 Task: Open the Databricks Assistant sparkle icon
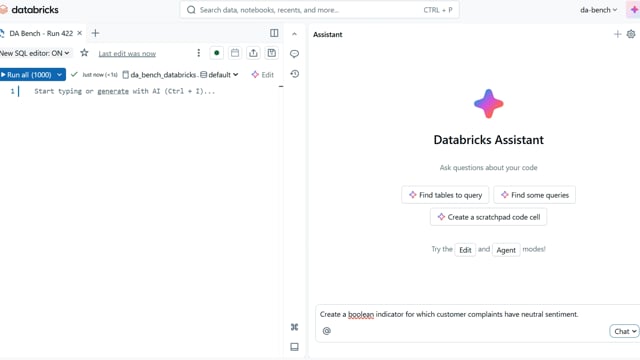click(634, 10)
